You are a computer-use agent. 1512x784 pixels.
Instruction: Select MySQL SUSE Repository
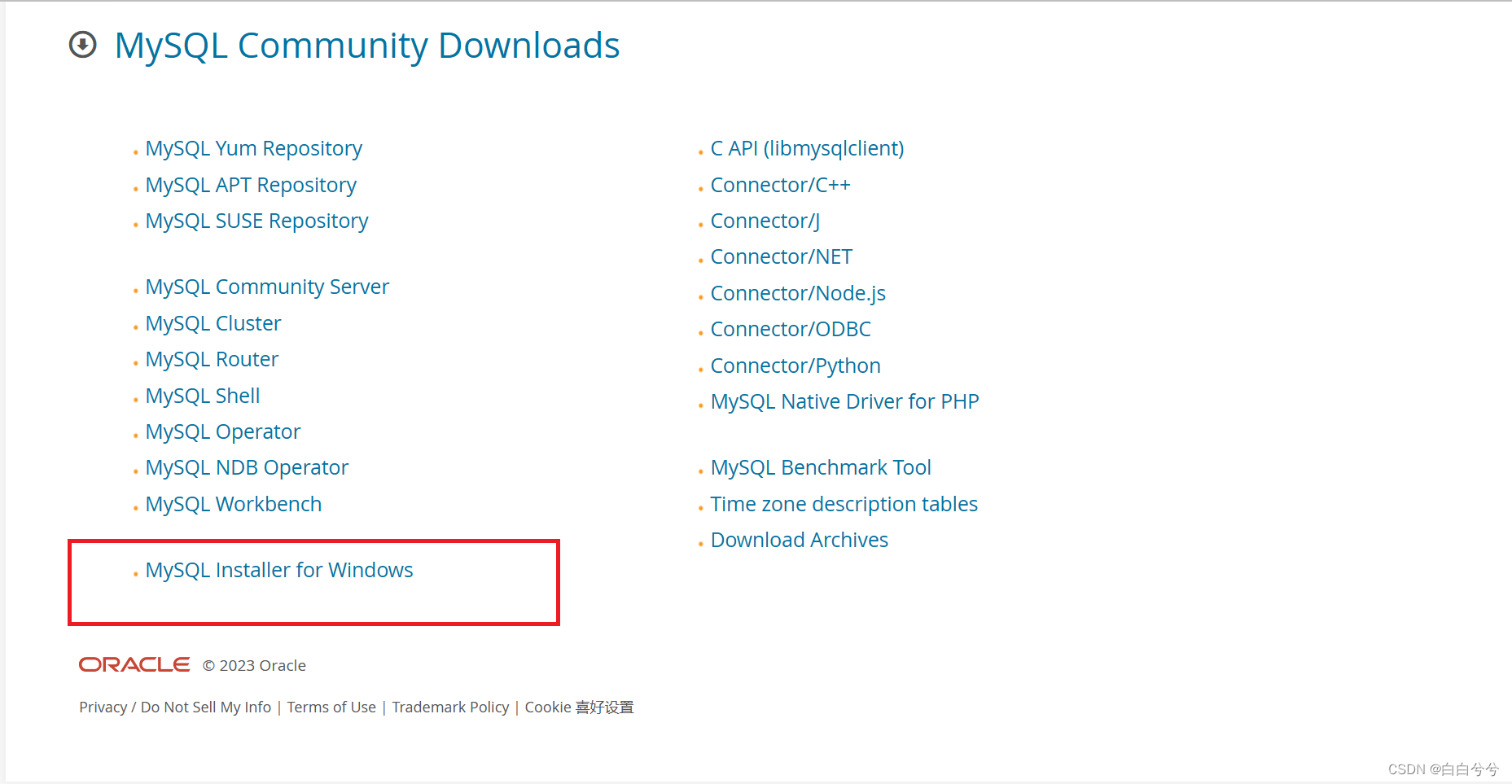coord(256,221)
